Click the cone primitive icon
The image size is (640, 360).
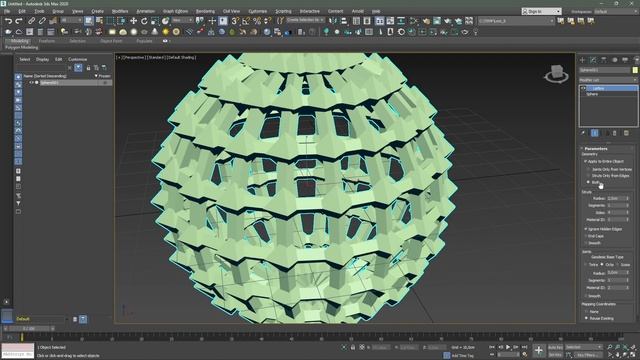(155, 32)
